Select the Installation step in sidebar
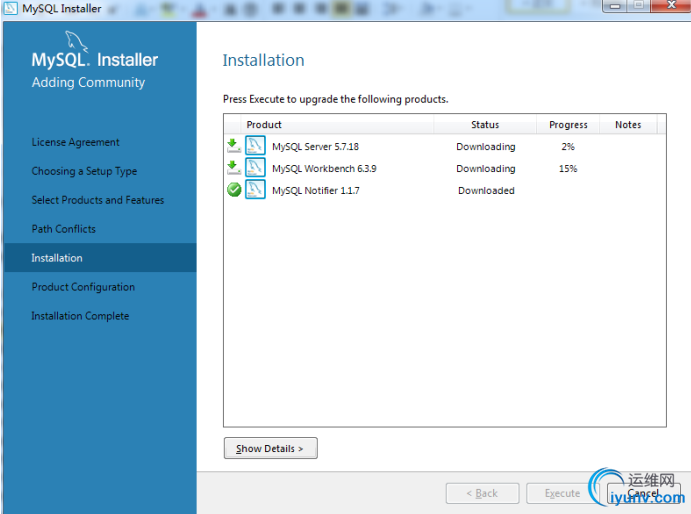 pyautogui.click(x=100, y=258)
